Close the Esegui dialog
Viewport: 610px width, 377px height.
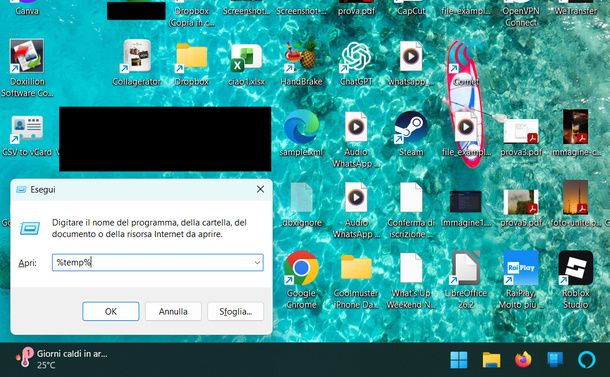coord(260,189)
